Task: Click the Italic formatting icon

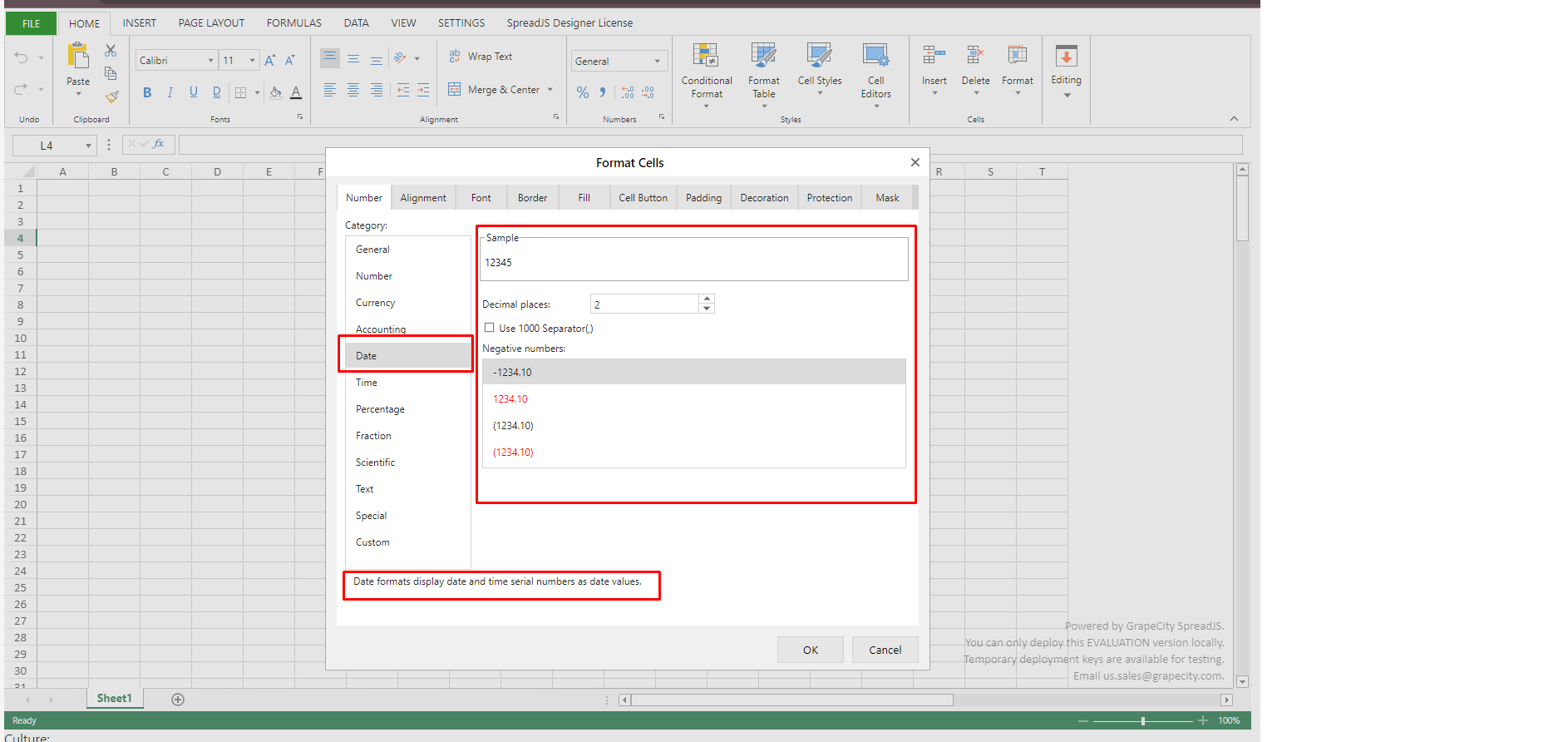Action: point(170,92)
